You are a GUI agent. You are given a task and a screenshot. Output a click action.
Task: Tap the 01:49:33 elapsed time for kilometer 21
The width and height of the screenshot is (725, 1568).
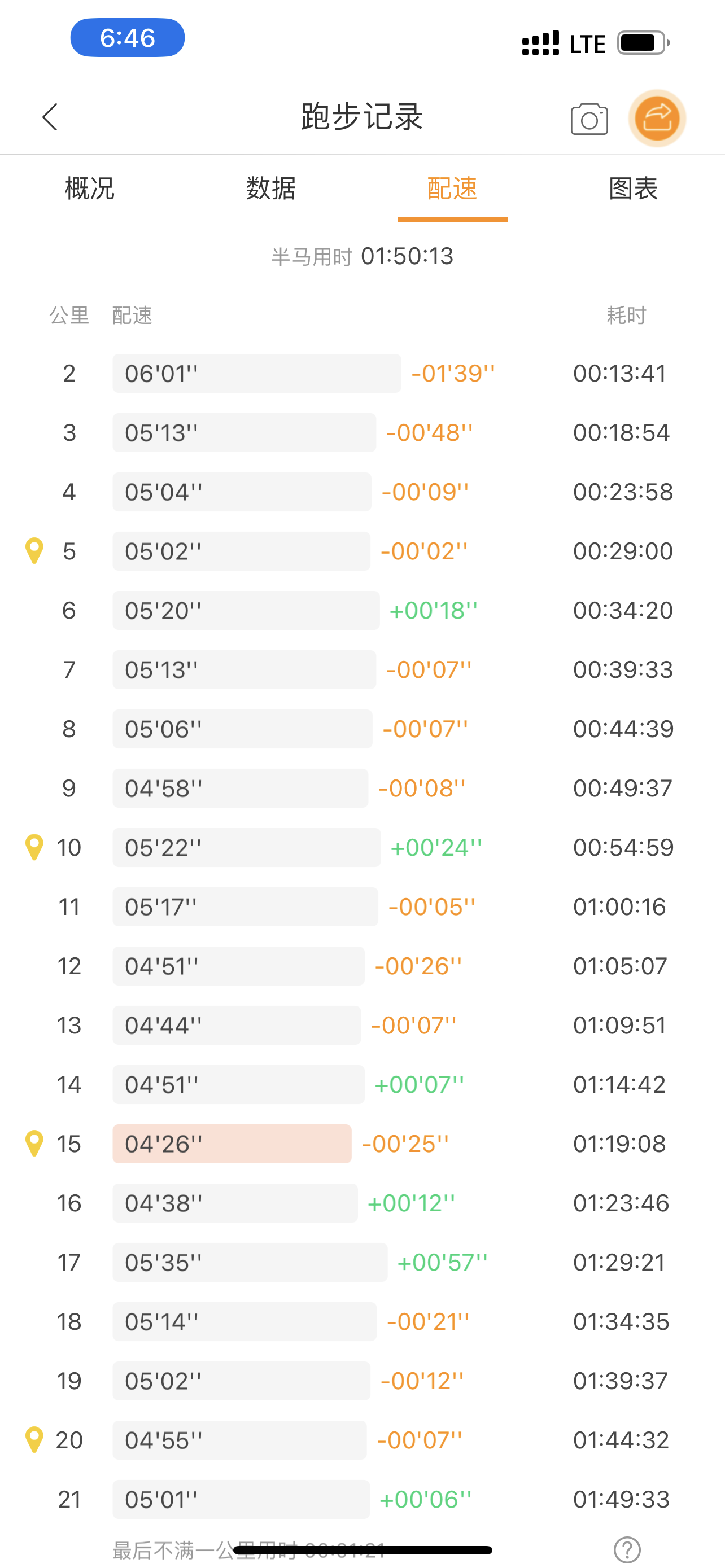621,1499
